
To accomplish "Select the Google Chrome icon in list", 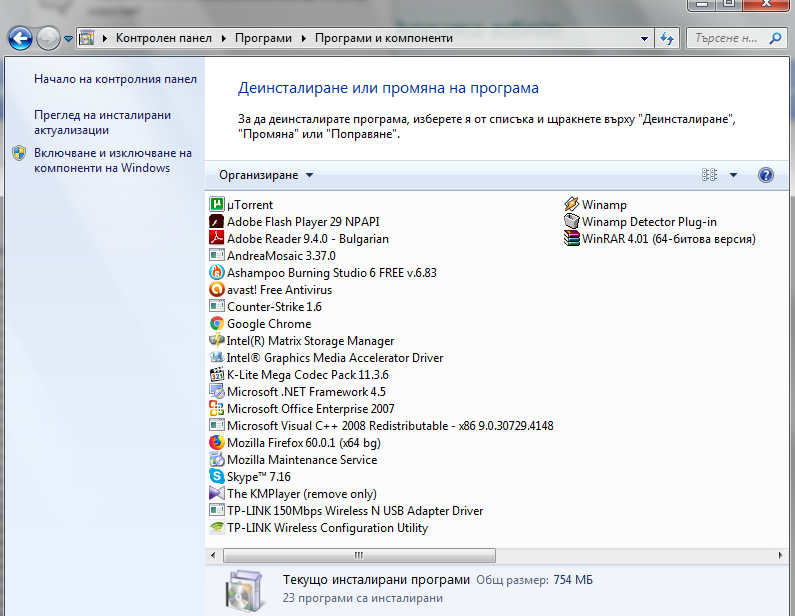I will (x=217, y=324).
